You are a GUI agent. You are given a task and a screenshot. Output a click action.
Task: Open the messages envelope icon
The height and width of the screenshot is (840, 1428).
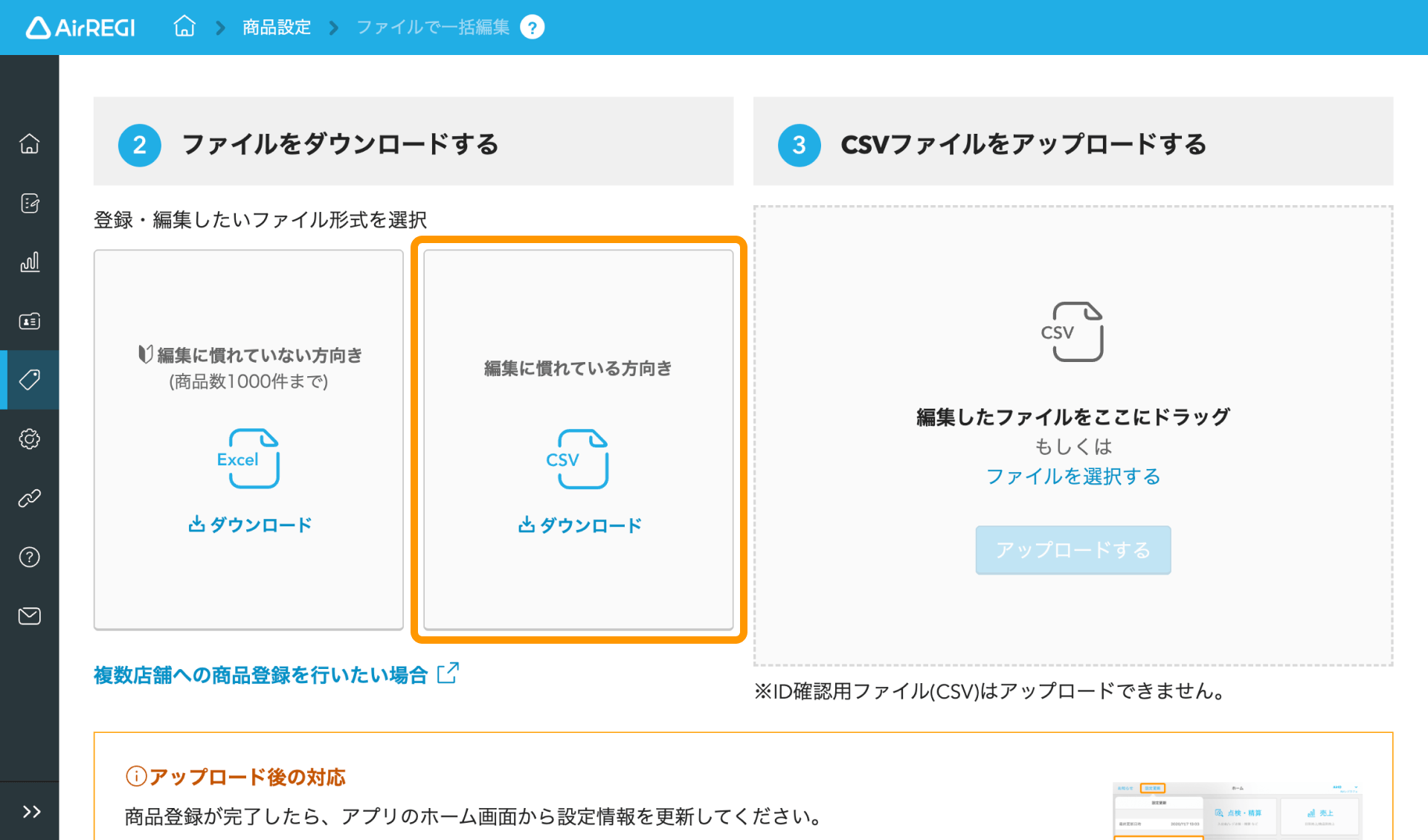(30, 616)
